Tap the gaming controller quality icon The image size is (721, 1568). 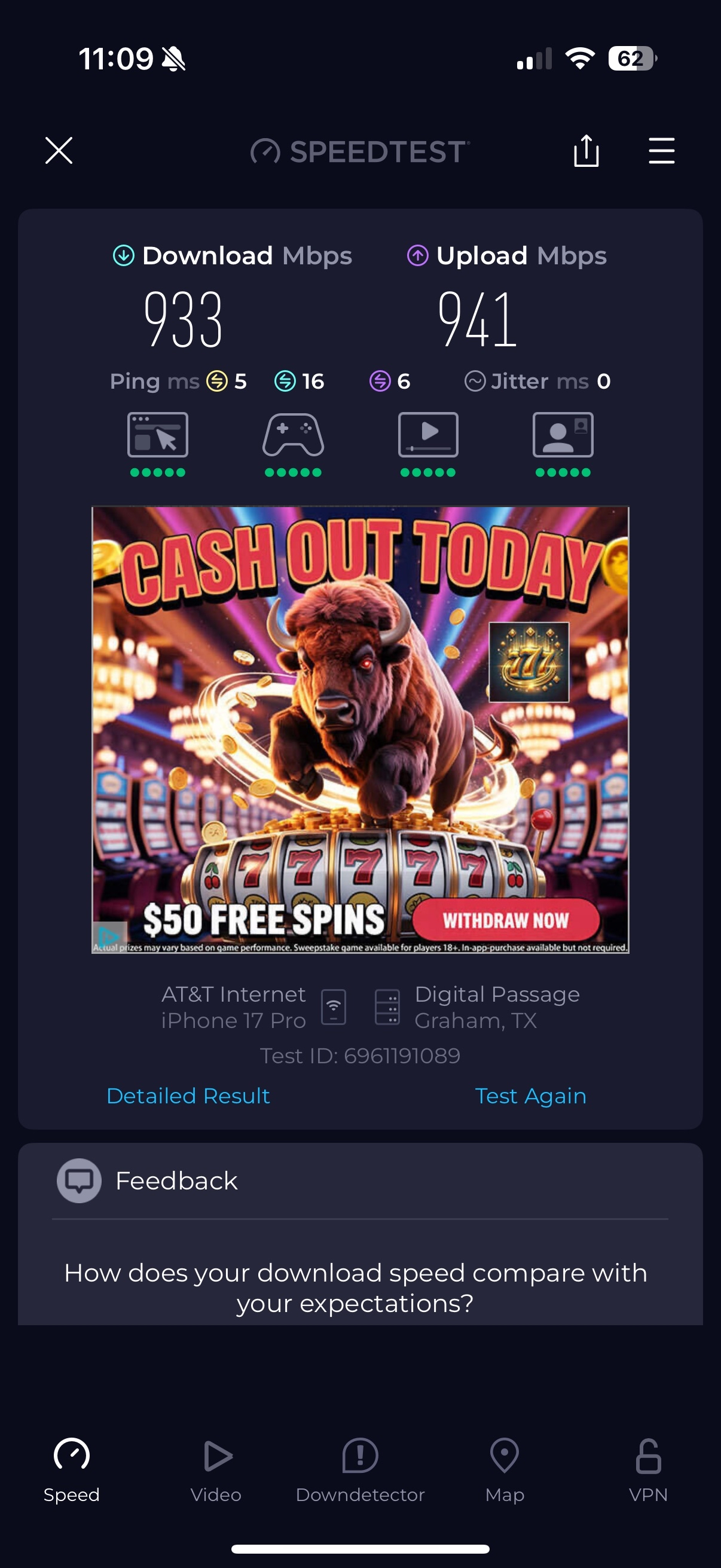pyautogui.click(x=294, y=435)
